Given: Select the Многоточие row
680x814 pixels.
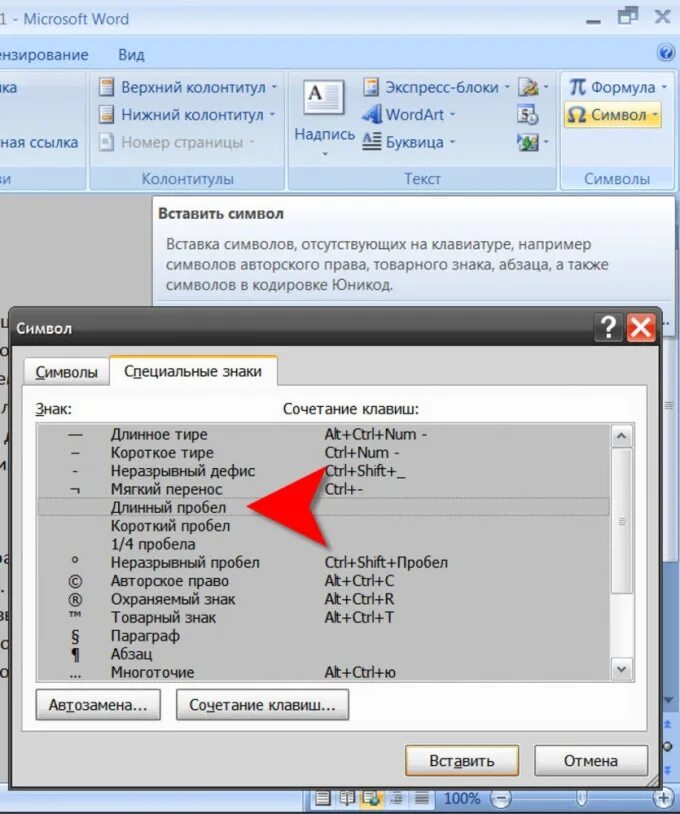Looking at the screenshot, I should point(323,672).
